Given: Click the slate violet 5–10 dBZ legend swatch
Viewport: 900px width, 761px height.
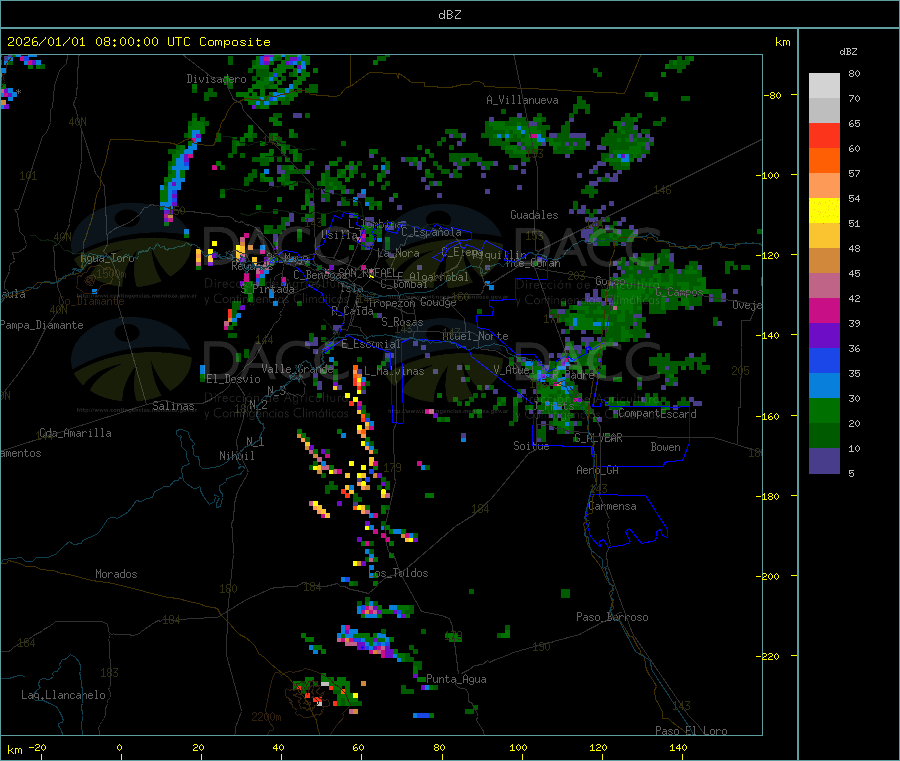Looking at the screenshot, I should (824, 461).
